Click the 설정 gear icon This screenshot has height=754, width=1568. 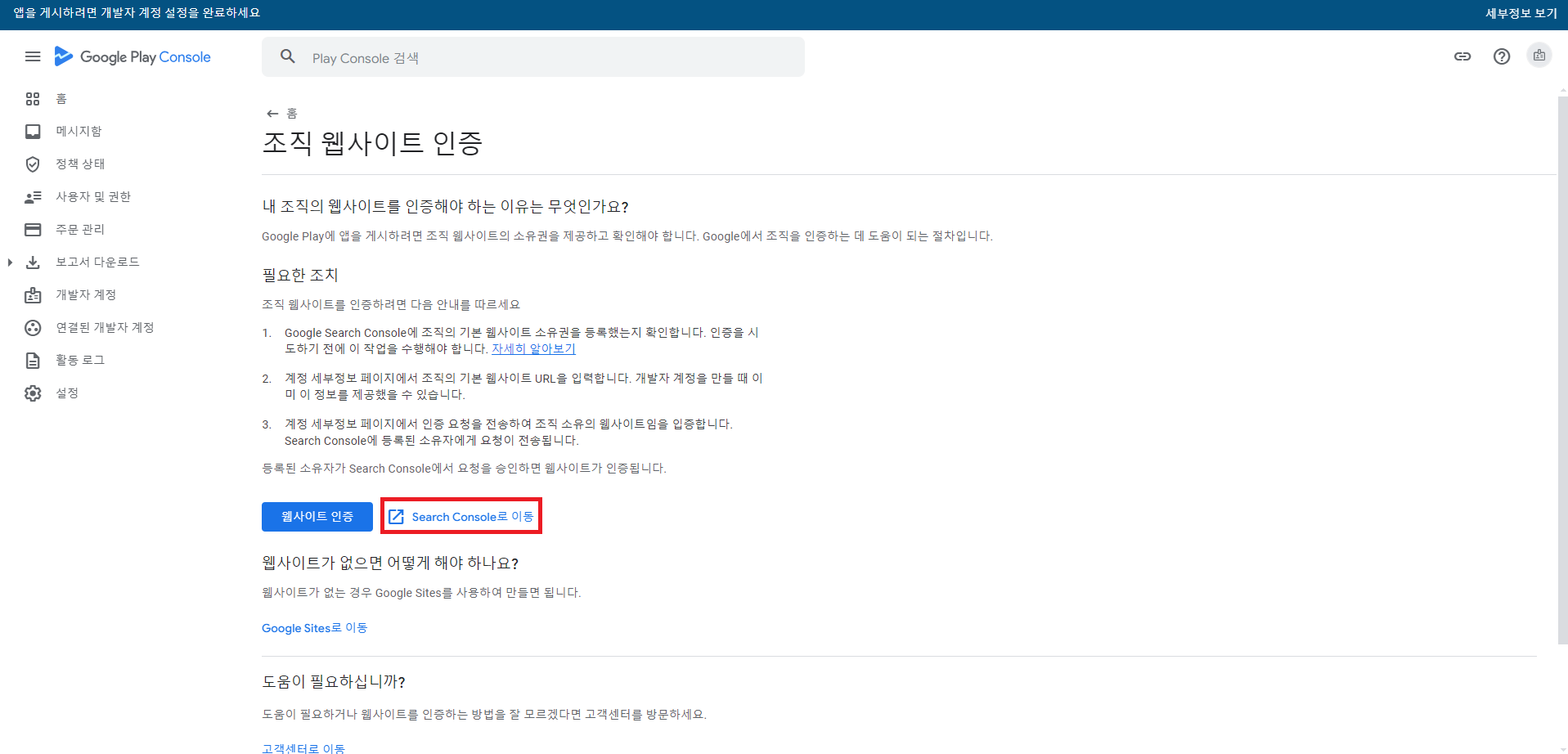click(x=33, y=393)
